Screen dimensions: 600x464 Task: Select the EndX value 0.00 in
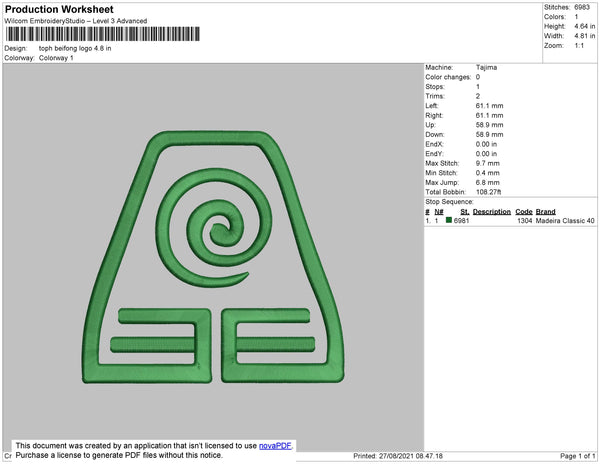point(486,144)
